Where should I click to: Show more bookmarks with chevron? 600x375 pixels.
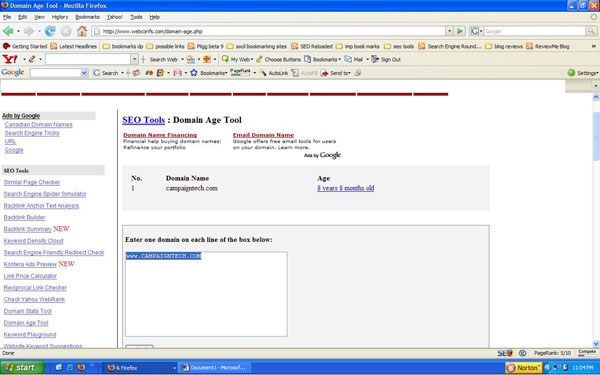point(594,46)
